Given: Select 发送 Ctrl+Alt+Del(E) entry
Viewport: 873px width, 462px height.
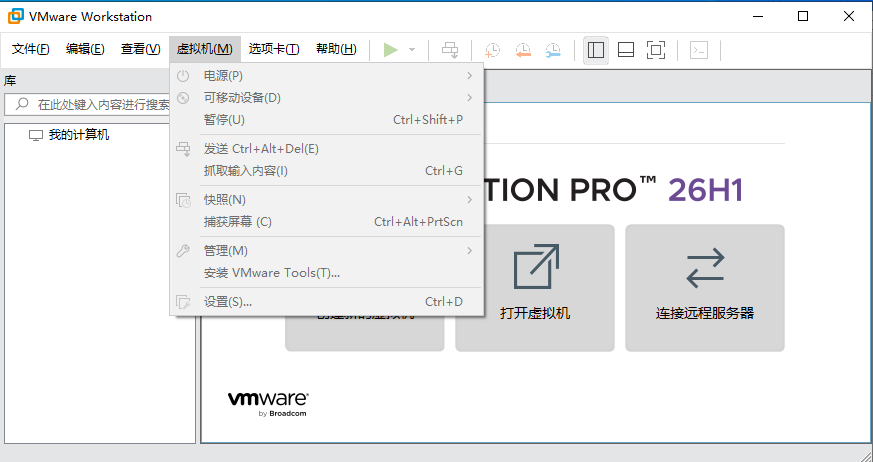Looking at the screenshot, I should (x=326, y=149).
